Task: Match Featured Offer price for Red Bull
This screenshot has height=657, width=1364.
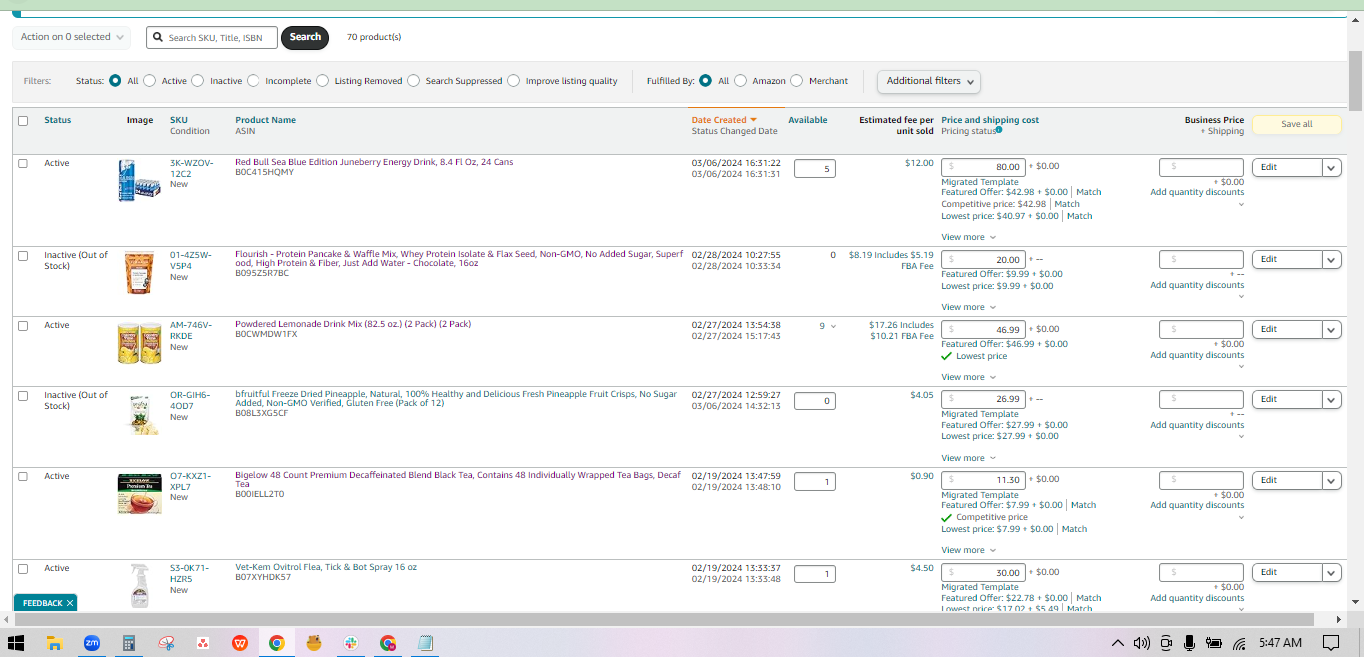Action: [x=1089, y=192]
